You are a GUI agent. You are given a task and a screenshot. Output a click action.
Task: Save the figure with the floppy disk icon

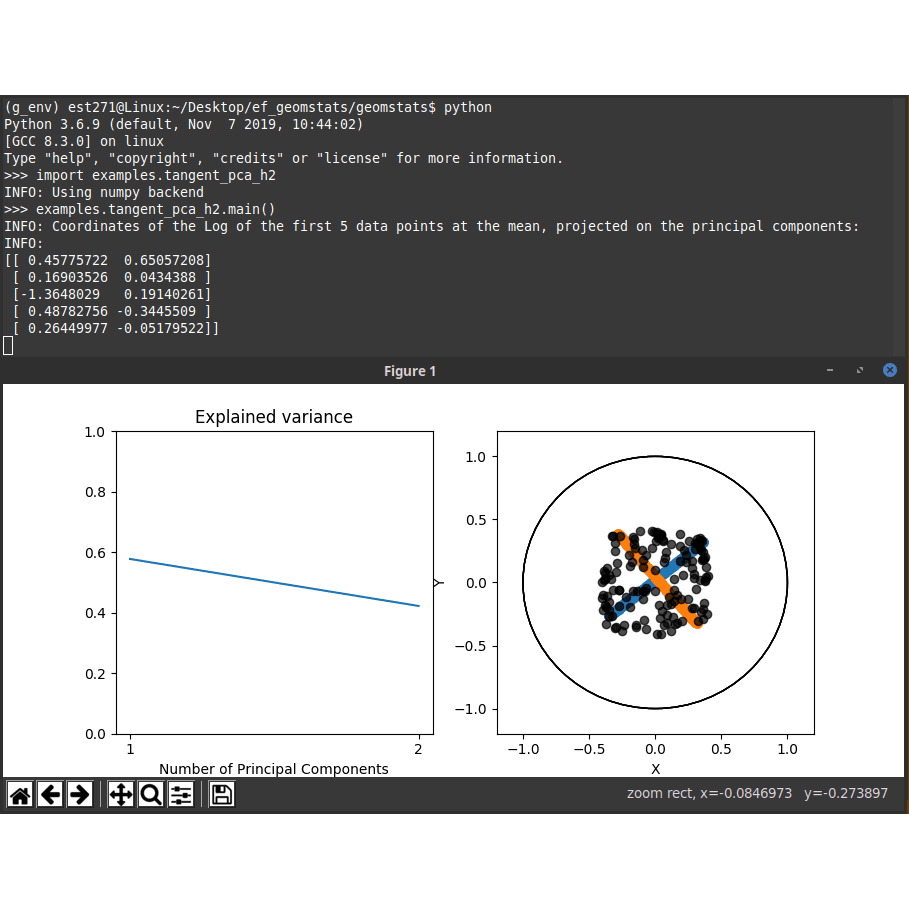click(x=222, y=795)
